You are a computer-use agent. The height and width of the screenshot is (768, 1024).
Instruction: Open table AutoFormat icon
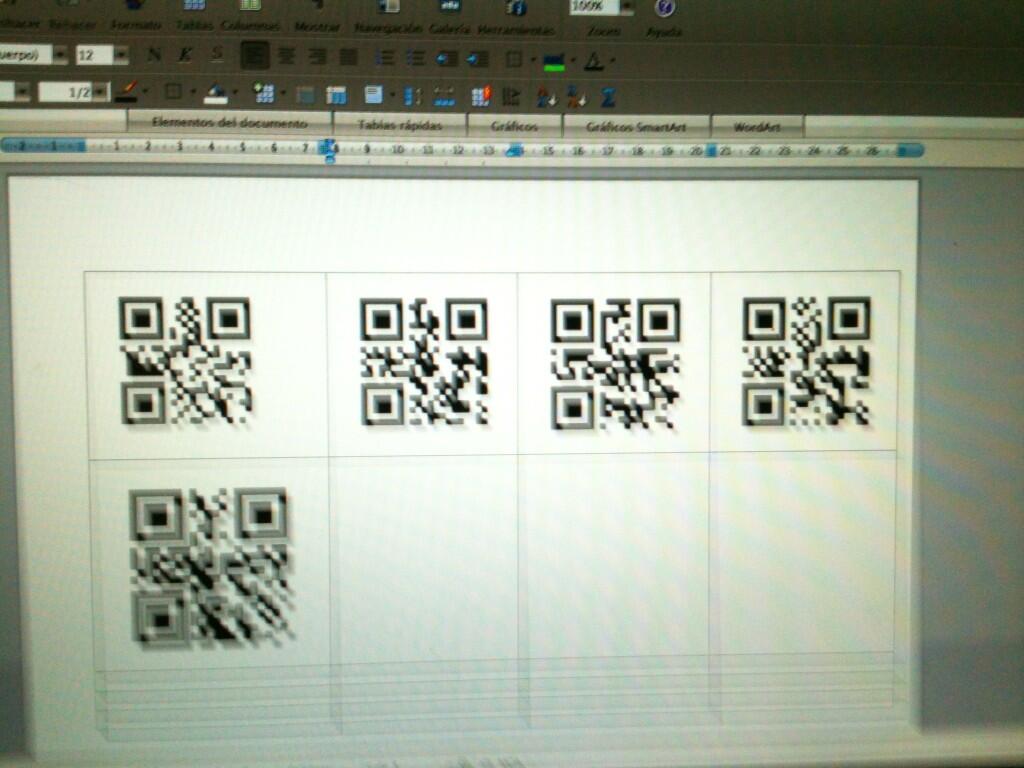pos(481,97)
